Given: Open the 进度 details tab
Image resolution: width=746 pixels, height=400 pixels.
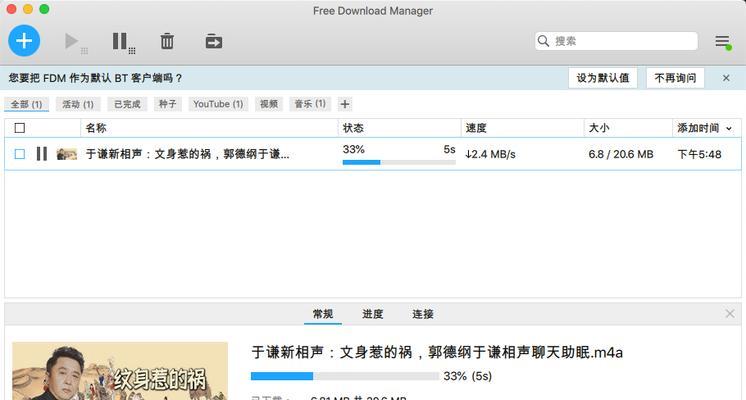Looking at the screenshot, I should point(373,314).
